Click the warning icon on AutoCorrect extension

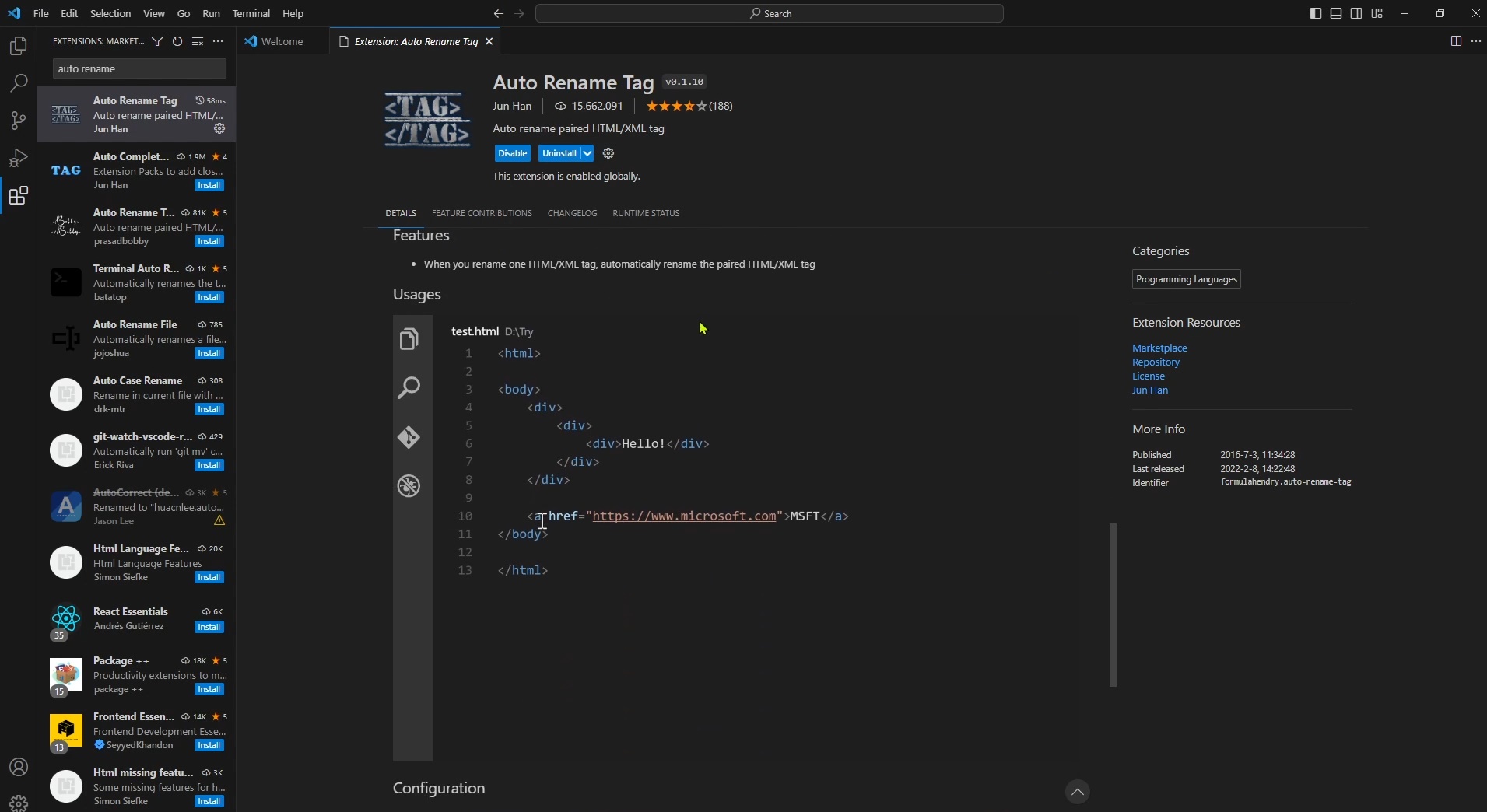[x=219, y=520]
